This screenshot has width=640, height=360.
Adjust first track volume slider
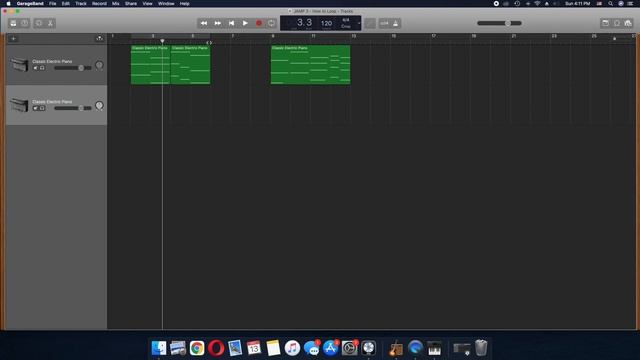[73, 68]
